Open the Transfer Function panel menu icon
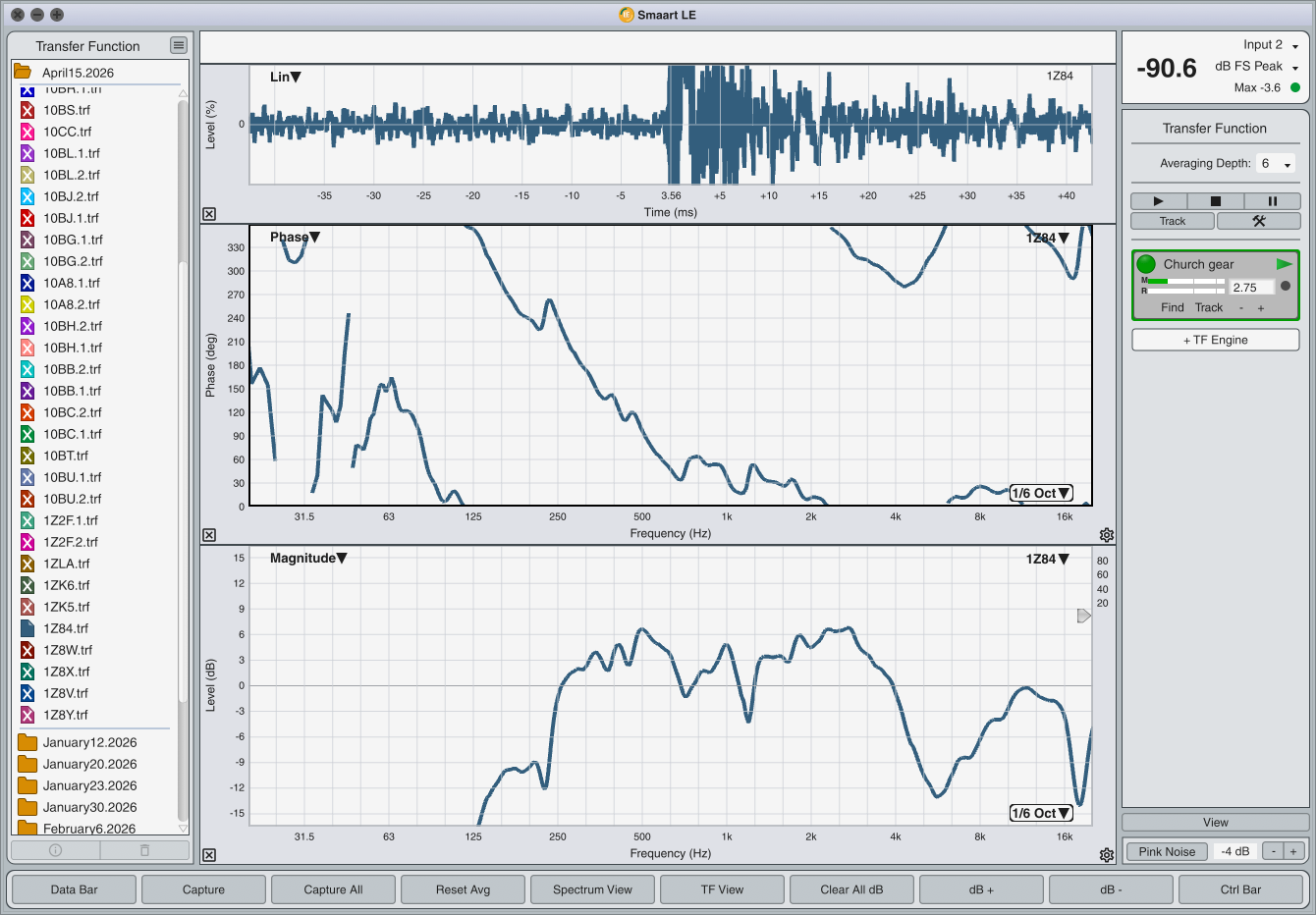The height and width of the screenshot is (915, 1316). (x=178, y=45)
